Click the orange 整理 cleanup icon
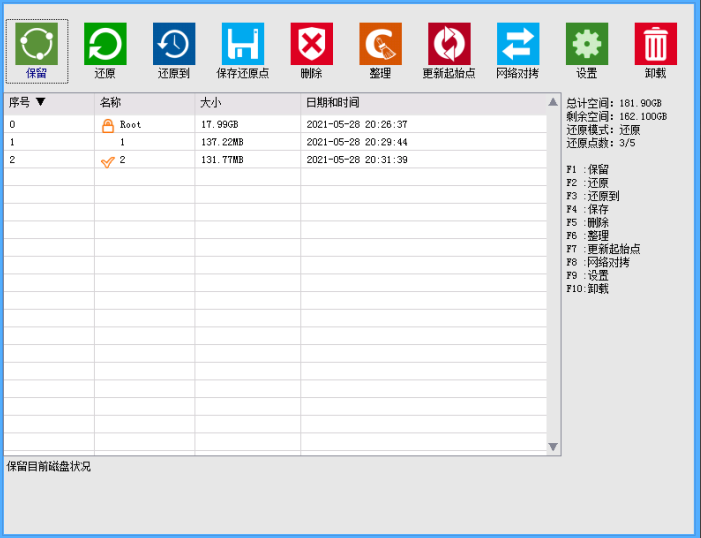The width and height of the screenshot is (701, 538). point(381,44)
